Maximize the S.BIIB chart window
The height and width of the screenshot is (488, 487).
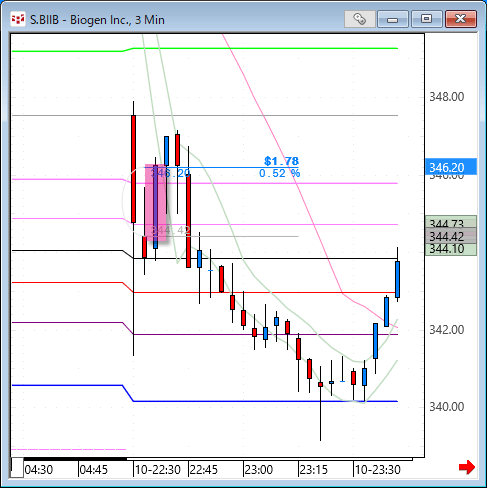426,19
